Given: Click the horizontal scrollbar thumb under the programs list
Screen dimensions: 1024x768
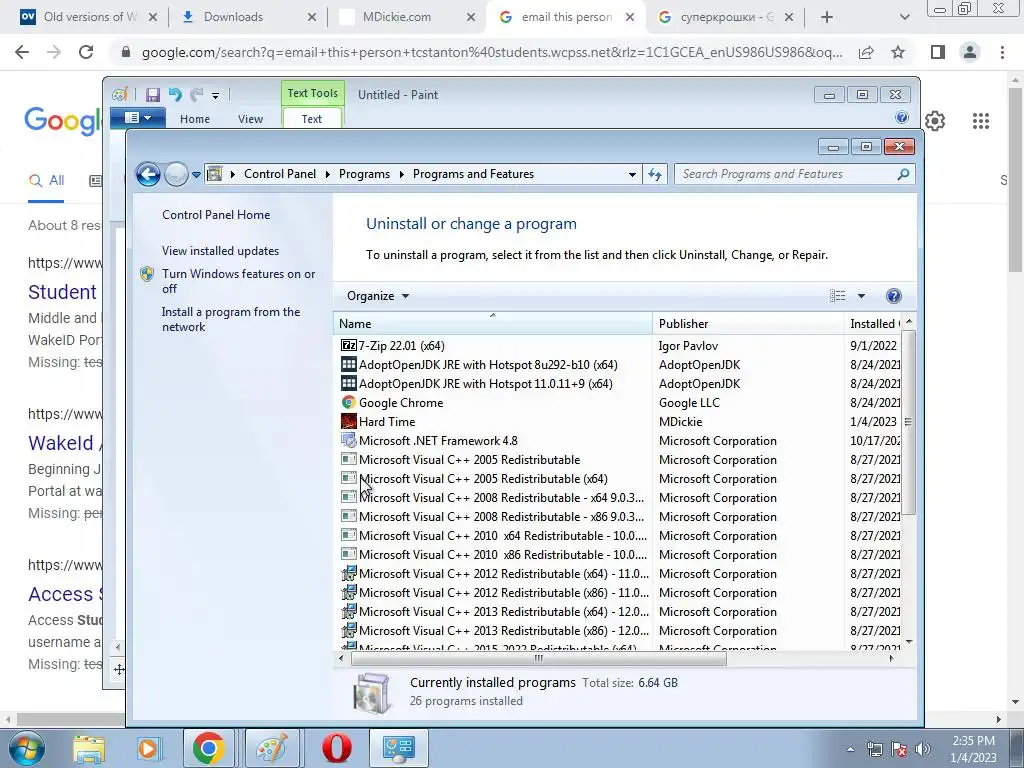Looking at the screenshot, I should (539, 658).
